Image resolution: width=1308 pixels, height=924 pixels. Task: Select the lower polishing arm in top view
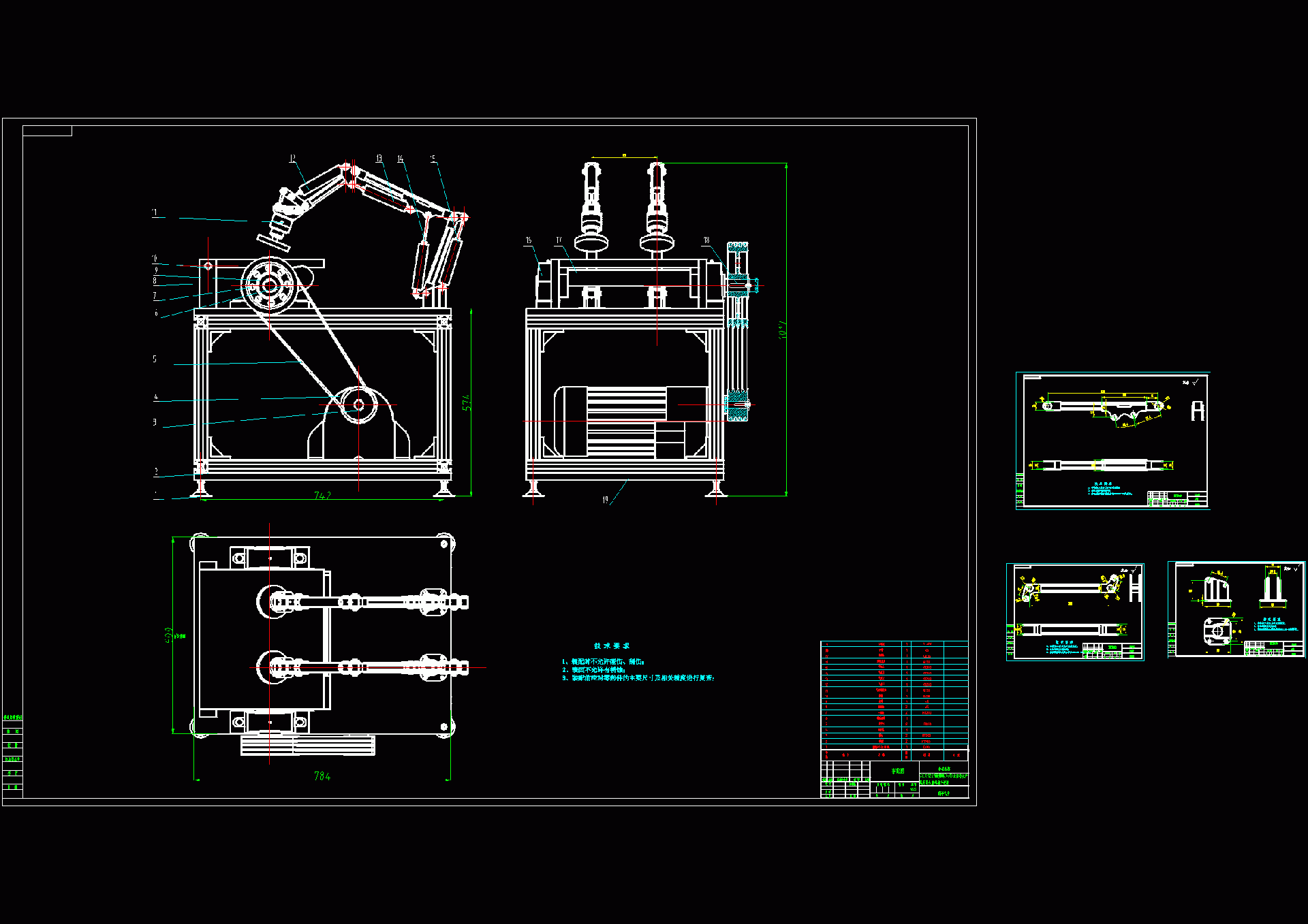click(x=368, y=667)
